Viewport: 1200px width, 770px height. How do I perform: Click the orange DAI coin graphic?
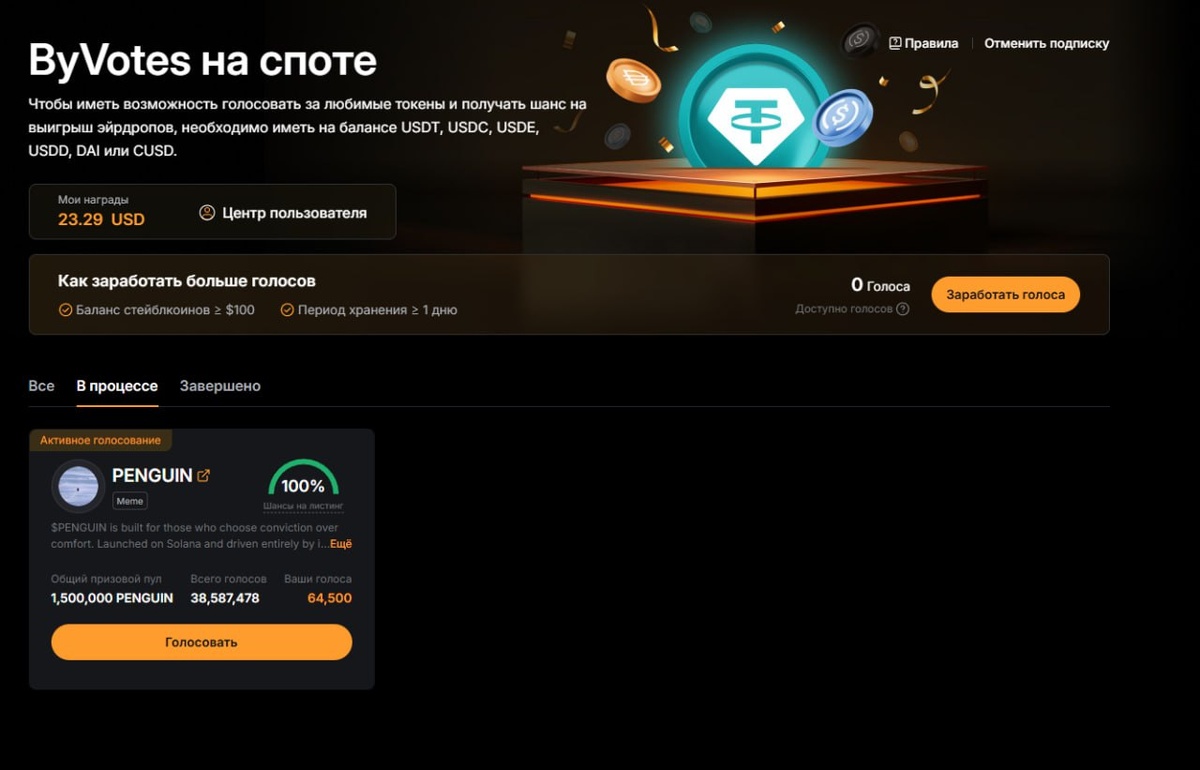coord(634,79)
